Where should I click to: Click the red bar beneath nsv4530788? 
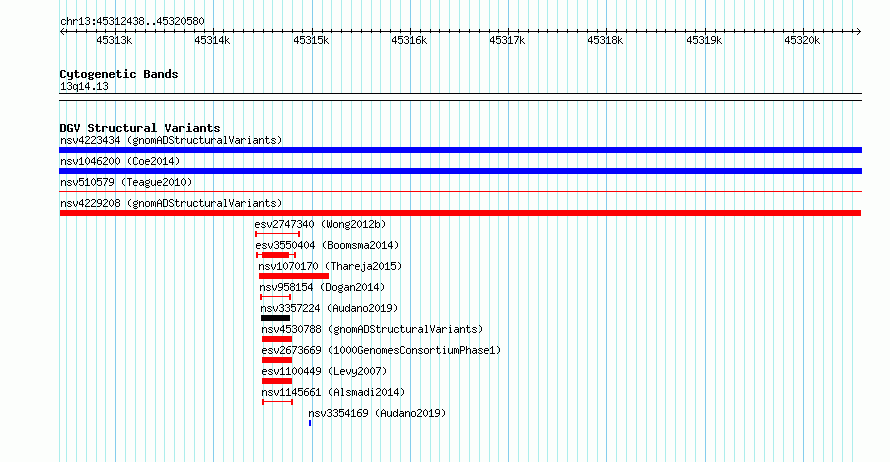(277, 339)
